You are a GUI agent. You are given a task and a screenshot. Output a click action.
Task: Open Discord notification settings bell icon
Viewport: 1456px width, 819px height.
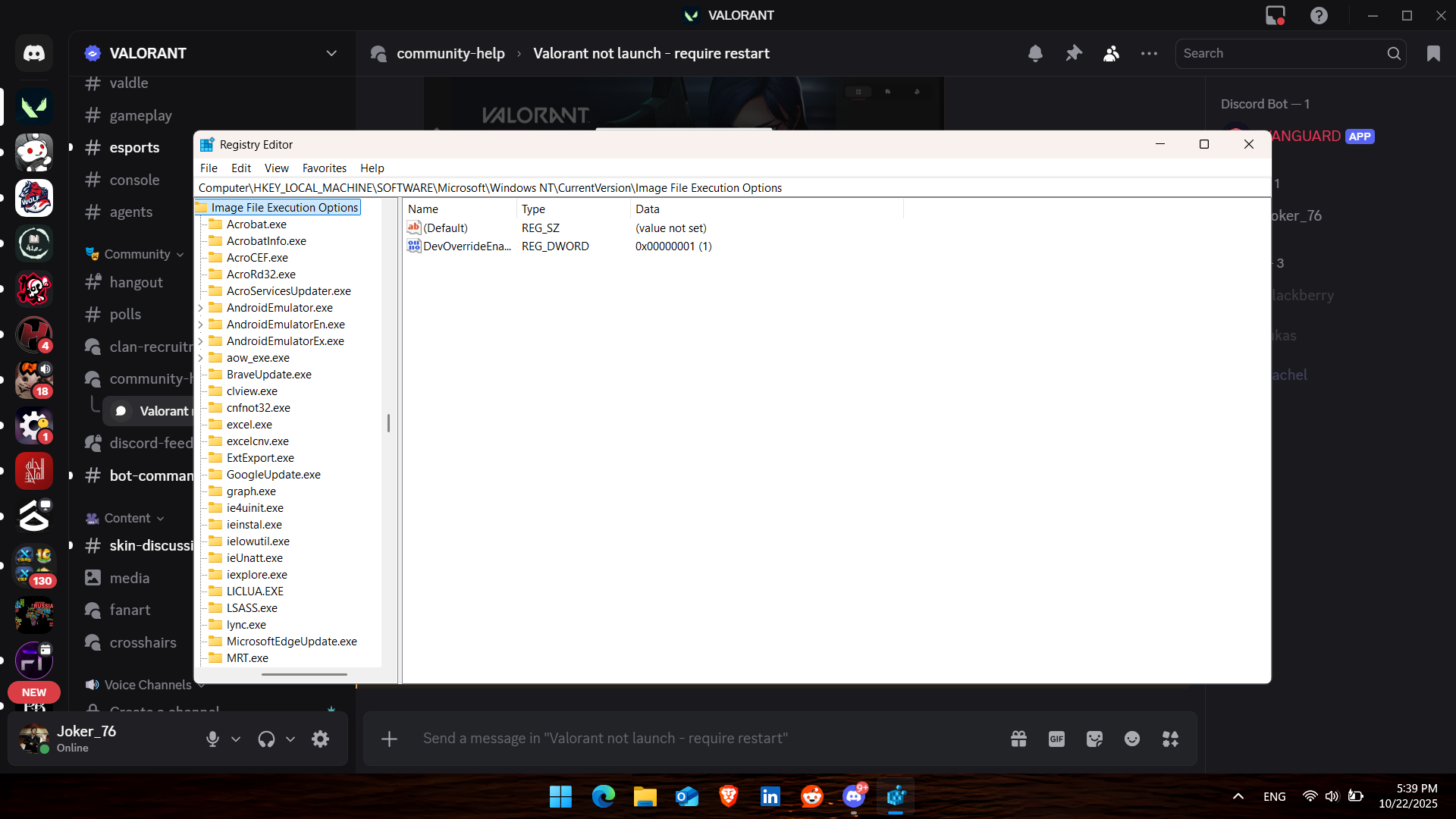point(1035,54)
